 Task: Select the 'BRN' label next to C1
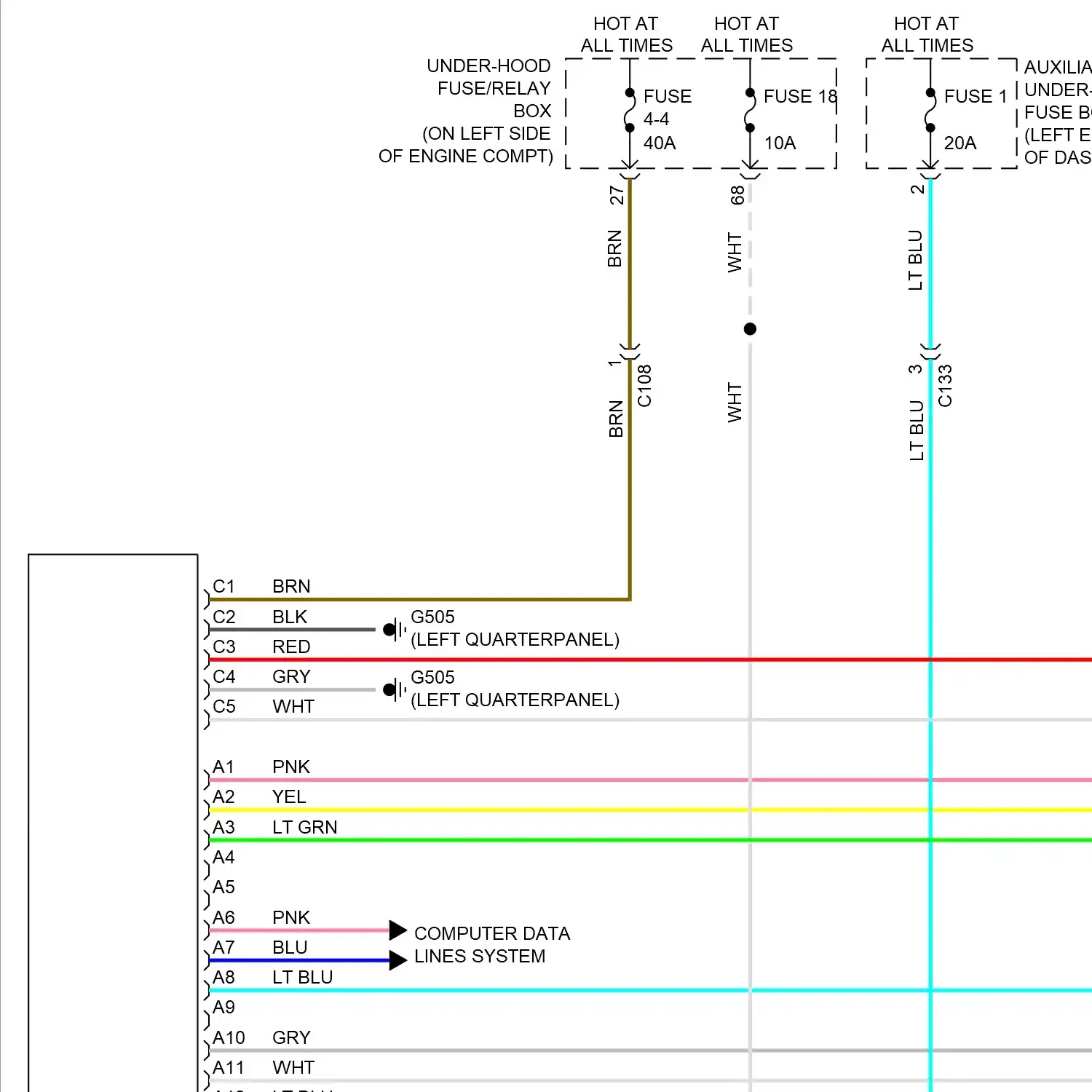coord(291,586)
